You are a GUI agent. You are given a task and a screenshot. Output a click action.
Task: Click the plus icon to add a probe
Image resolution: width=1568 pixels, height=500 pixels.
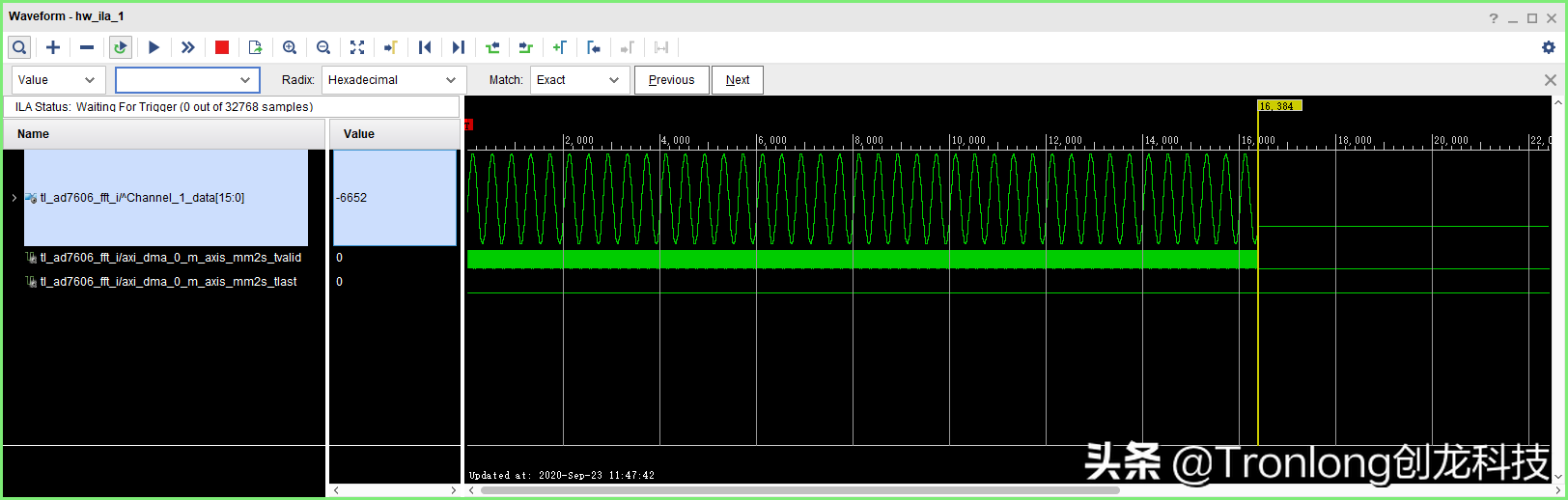click(53, 47)
